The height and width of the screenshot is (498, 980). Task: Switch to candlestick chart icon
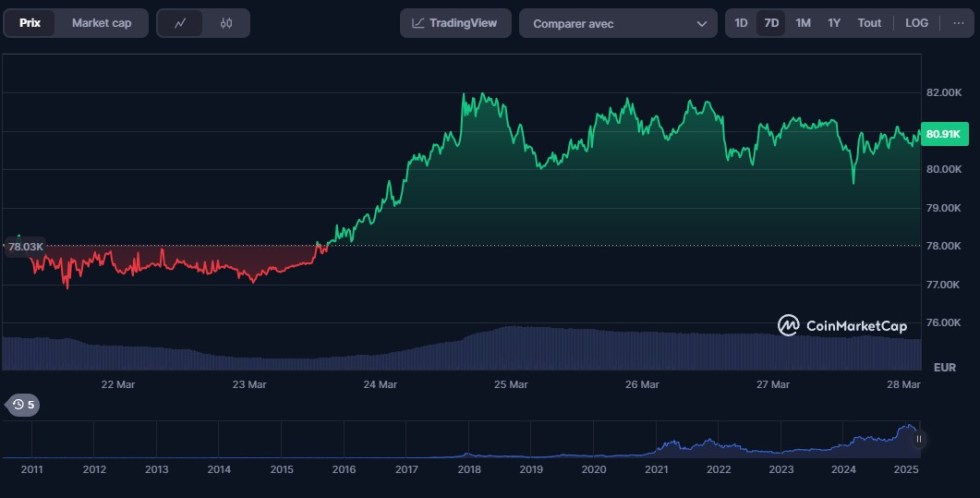[x=226, y=23]
